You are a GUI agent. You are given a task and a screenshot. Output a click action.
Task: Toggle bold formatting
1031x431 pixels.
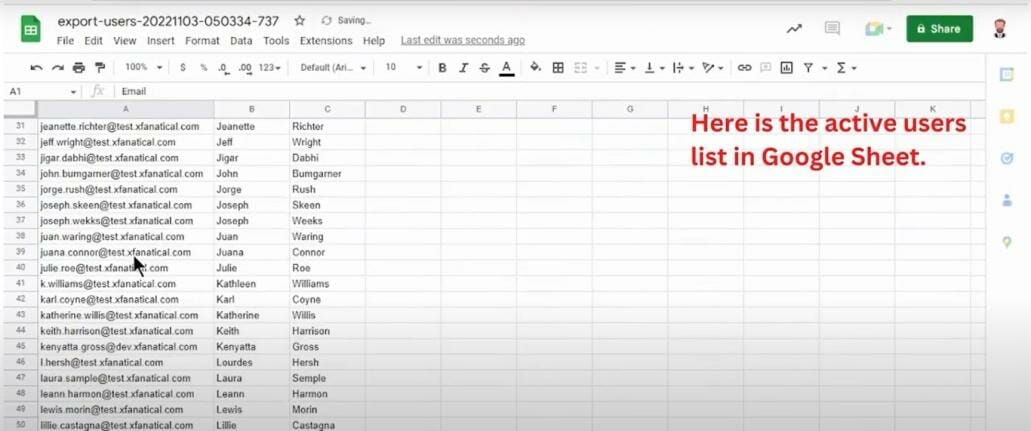pos(443,68)
